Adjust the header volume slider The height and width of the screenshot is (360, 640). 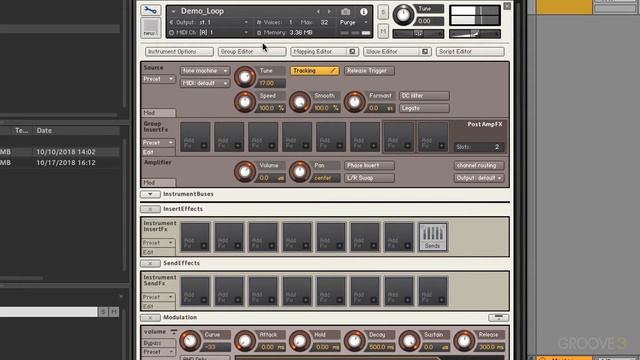coord(475,34)
